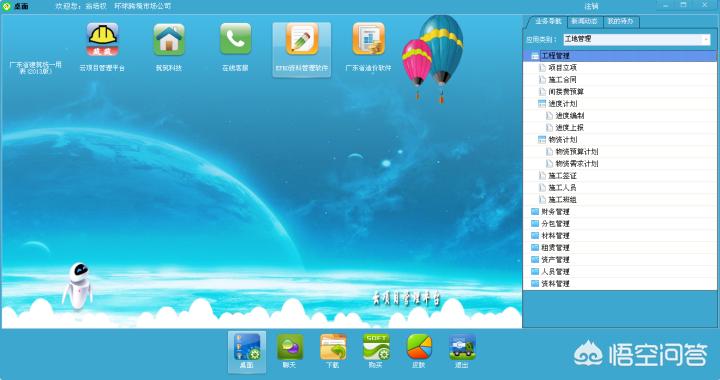
Task: Open the pie chart dock icon
Action: 419,347
